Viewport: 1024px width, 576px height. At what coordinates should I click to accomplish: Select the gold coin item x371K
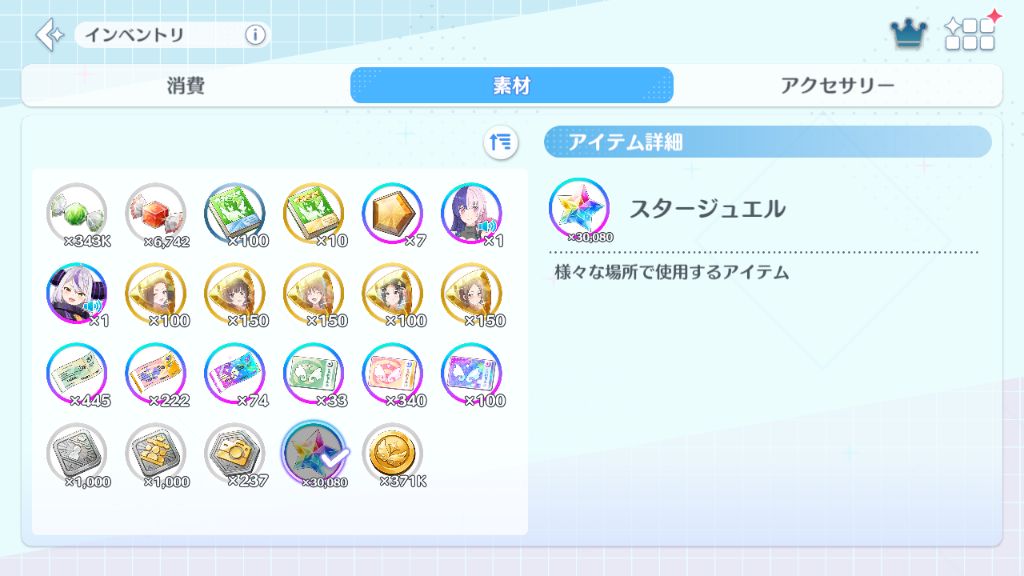(x=393, y=455)
